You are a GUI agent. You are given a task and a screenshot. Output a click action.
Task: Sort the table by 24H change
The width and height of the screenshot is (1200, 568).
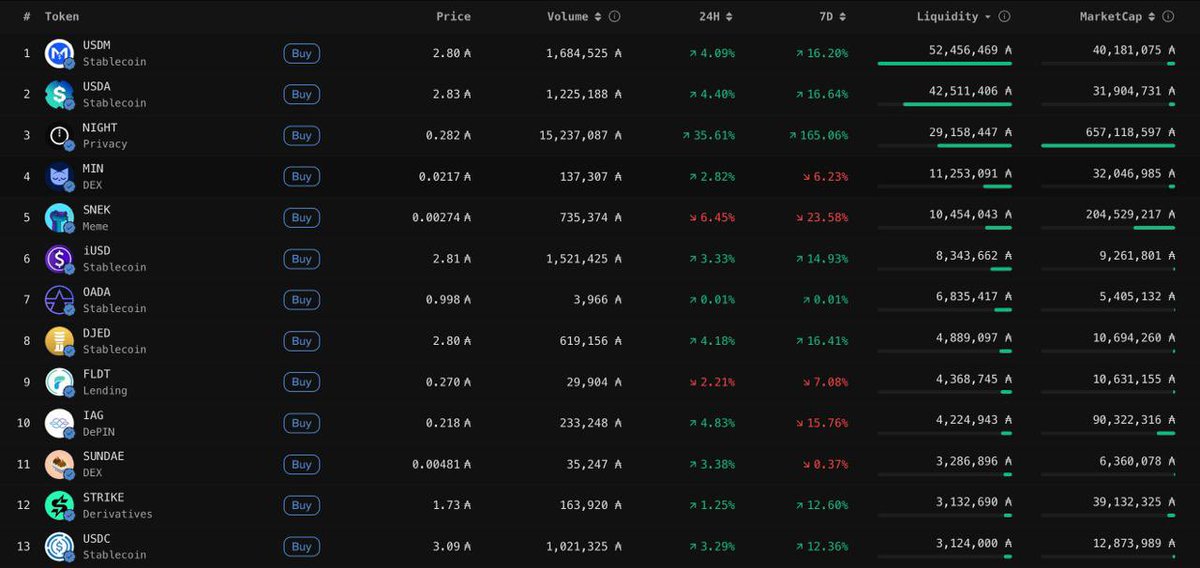tap(716, 17)
